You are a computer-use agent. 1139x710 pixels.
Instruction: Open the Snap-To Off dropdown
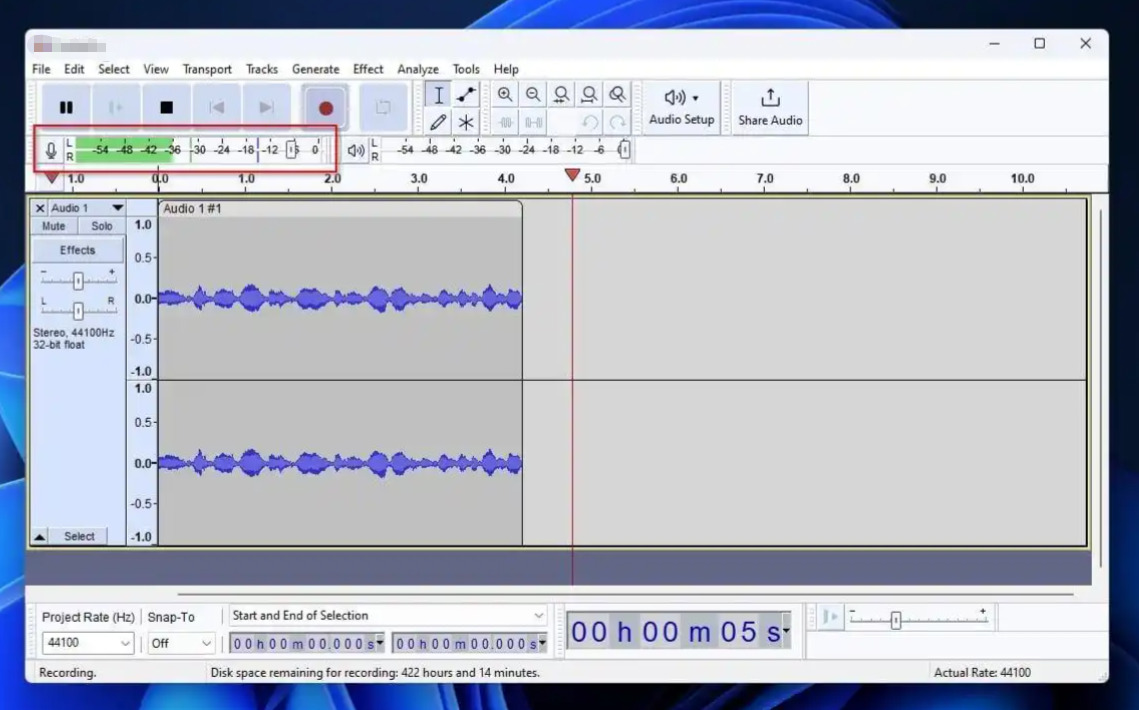[180, 643]
